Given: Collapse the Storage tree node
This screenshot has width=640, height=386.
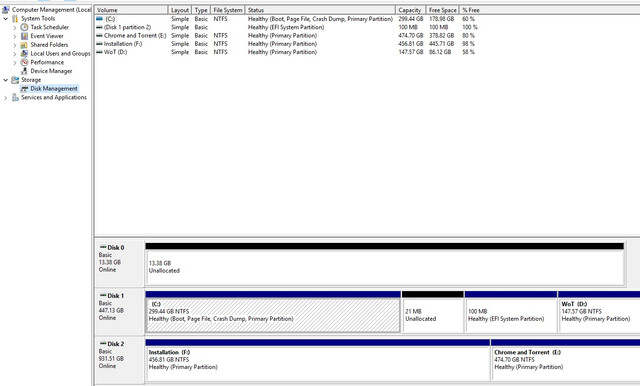Looking at the screenshot, I should tap(5, 80).
